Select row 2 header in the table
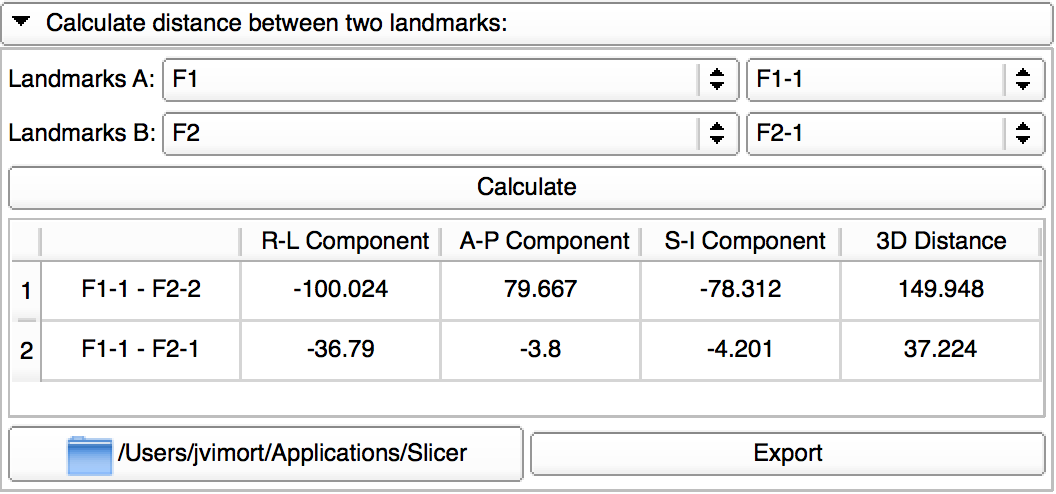Image resolution: width=1056 pixels, height=494 pixels. [25, 350]
